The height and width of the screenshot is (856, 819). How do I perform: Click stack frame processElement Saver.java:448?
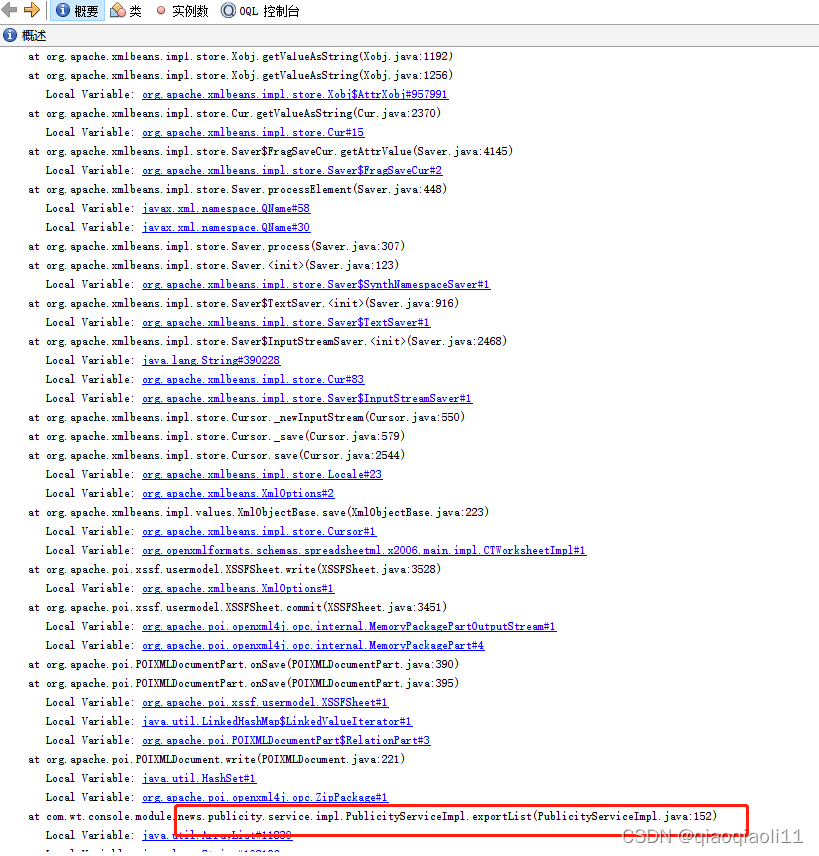238,189
